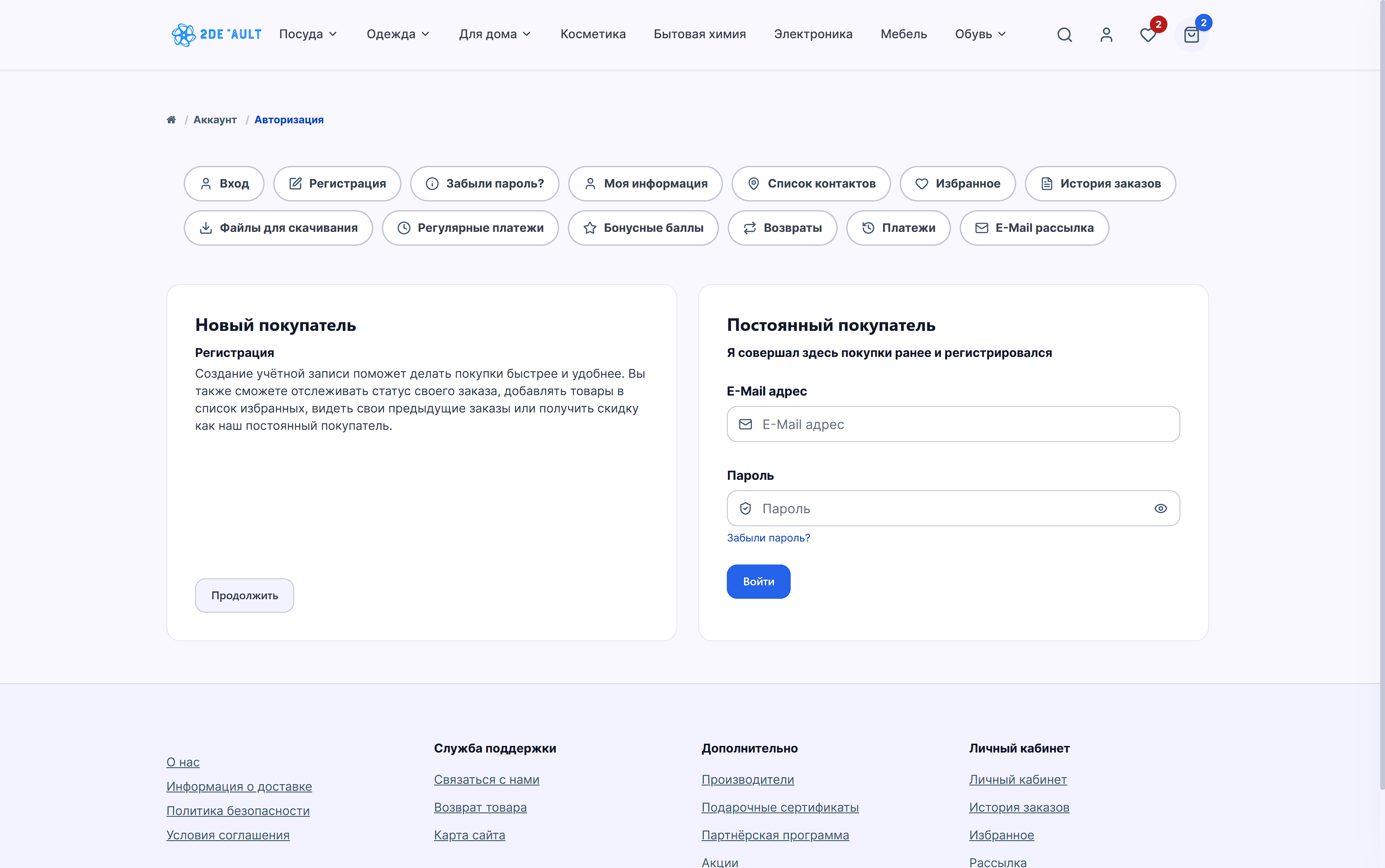Open the user account icon in header
Image resolution: width=1385 pixels, height=868 pixels.
1106,35
